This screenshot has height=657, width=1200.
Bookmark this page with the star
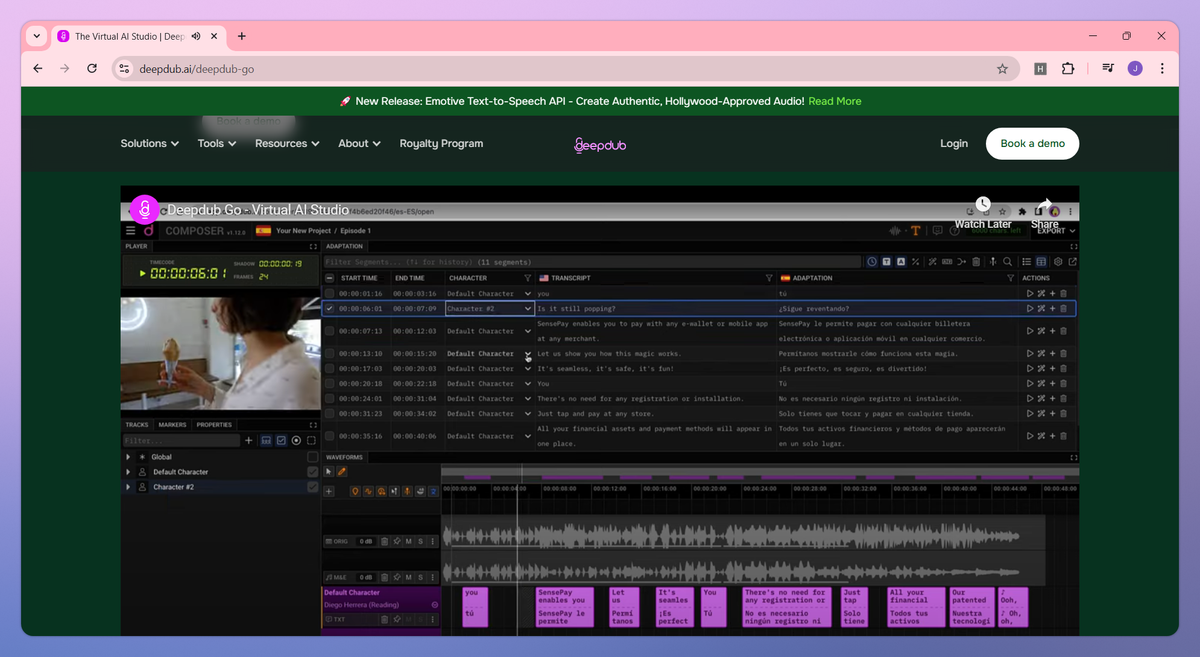coord(1002,69)
